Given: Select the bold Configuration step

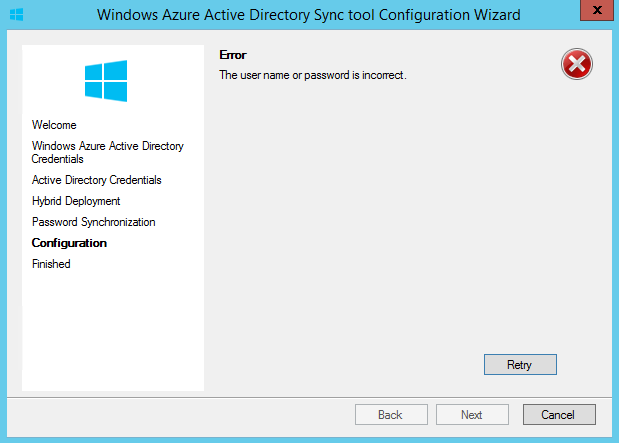Looking at the screenshot, I should (x=69, y=243).
